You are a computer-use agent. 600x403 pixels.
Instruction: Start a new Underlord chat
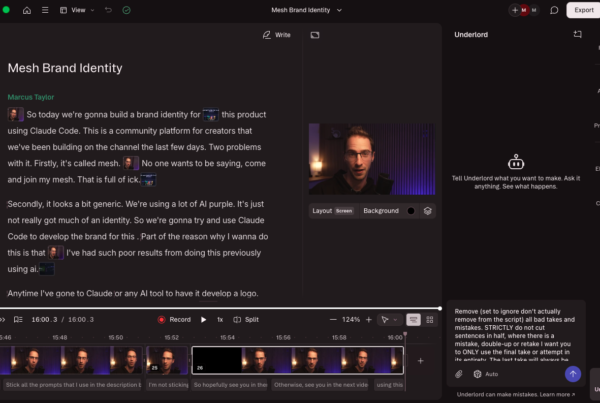(x=577, y=34)
